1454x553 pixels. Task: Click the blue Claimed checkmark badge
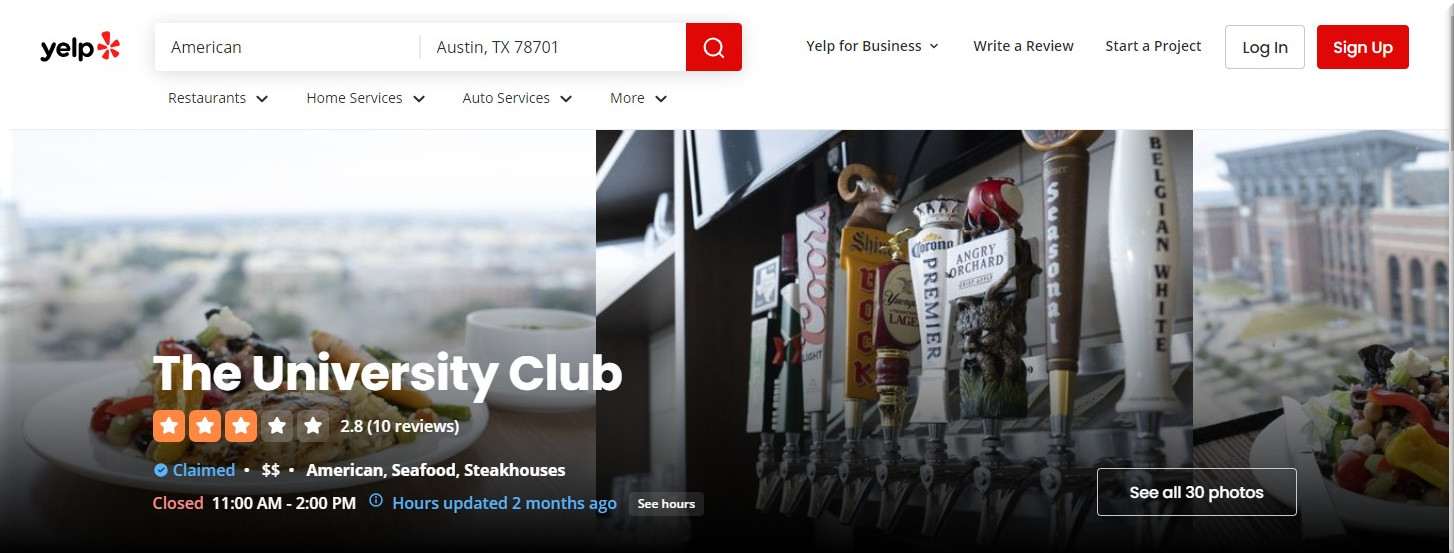(x=160, y=470)
